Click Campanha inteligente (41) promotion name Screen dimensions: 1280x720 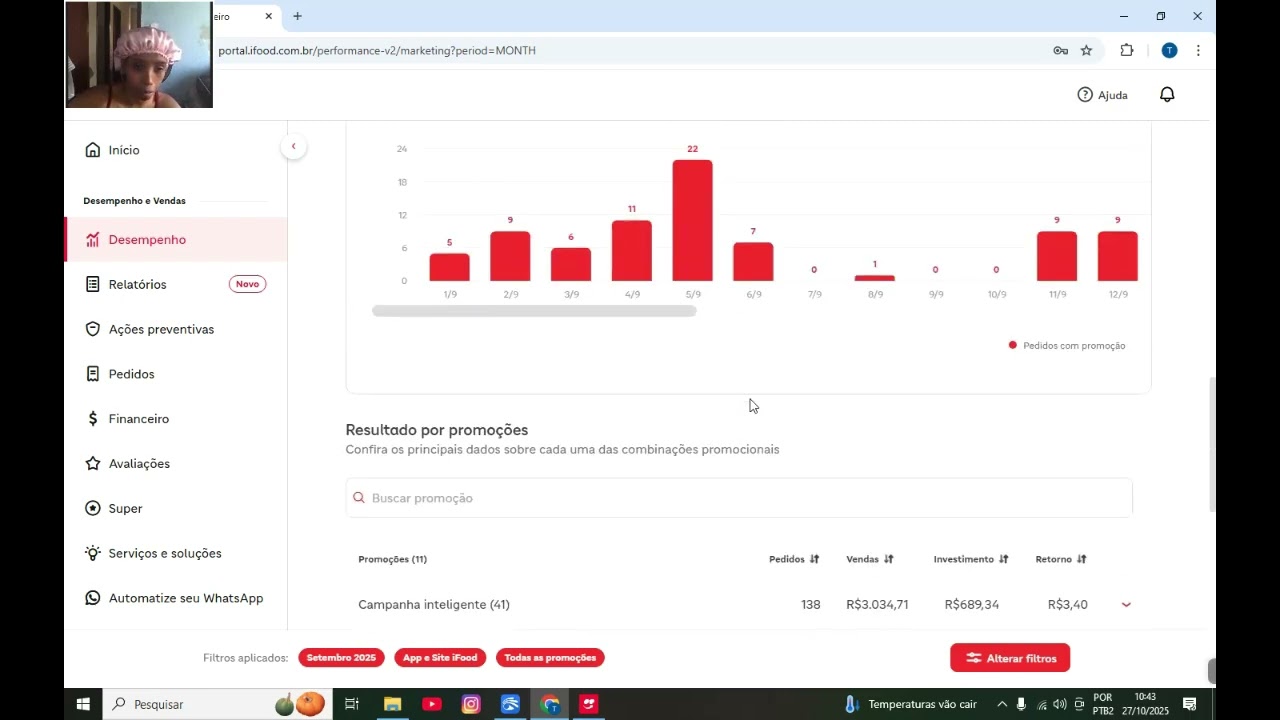(434, 605)
